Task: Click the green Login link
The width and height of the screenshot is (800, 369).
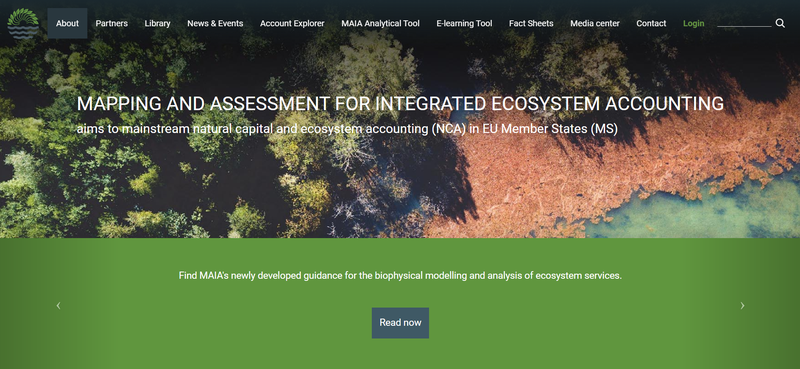Action: 693,23
